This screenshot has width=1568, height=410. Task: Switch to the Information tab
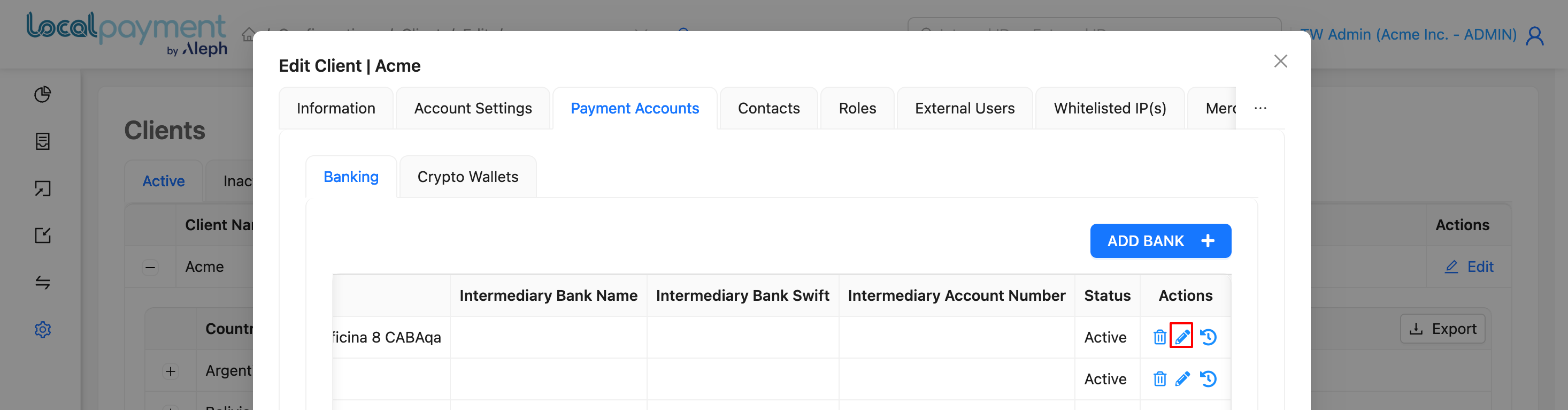point(336,109)
